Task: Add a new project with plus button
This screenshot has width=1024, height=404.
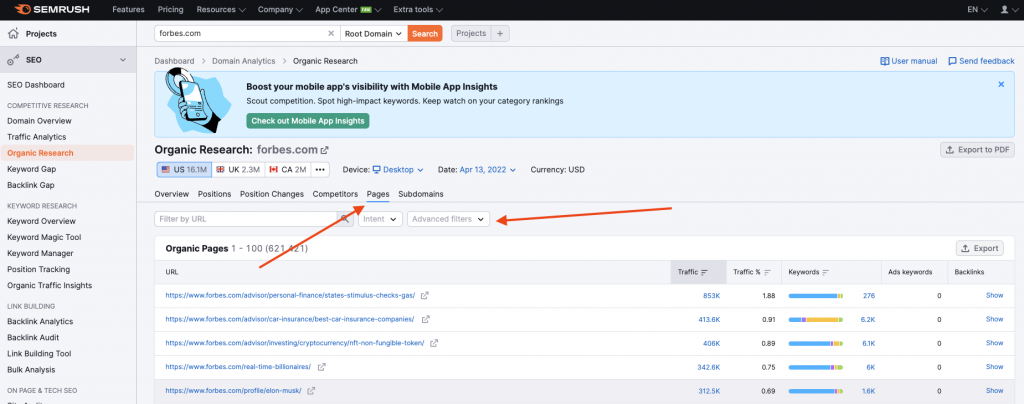Action: [x=500, y=33]
